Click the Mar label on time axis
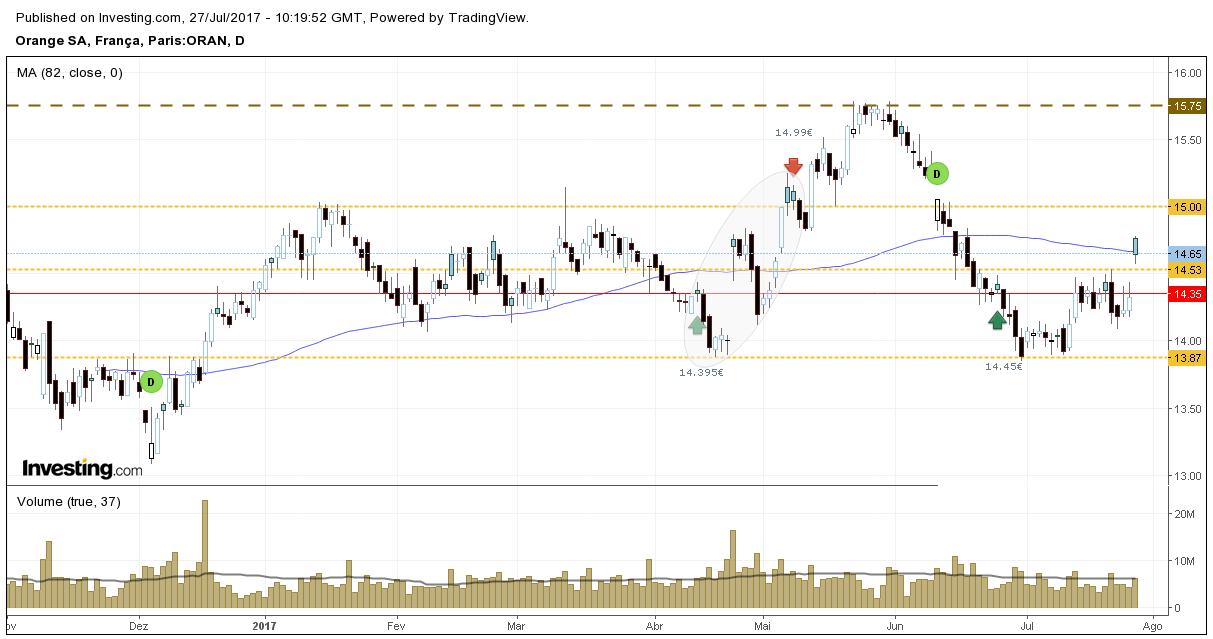 (516, 626)
